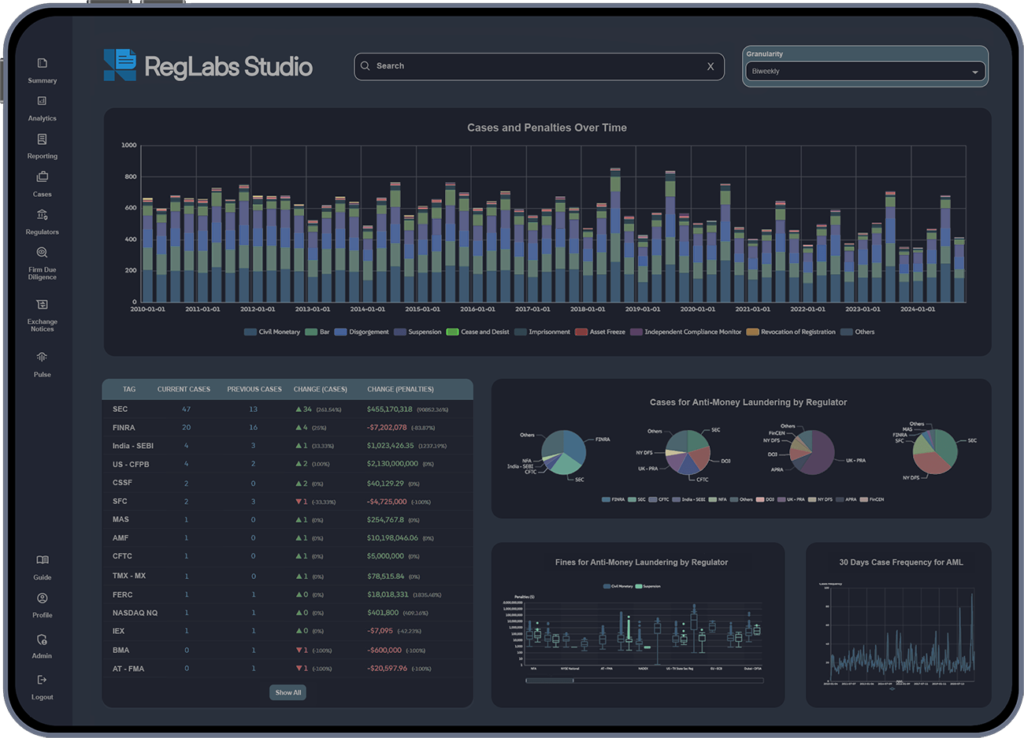Open the Cases briefcase icon
This screenshot has height=738, width=1024.
coord(42,177)
